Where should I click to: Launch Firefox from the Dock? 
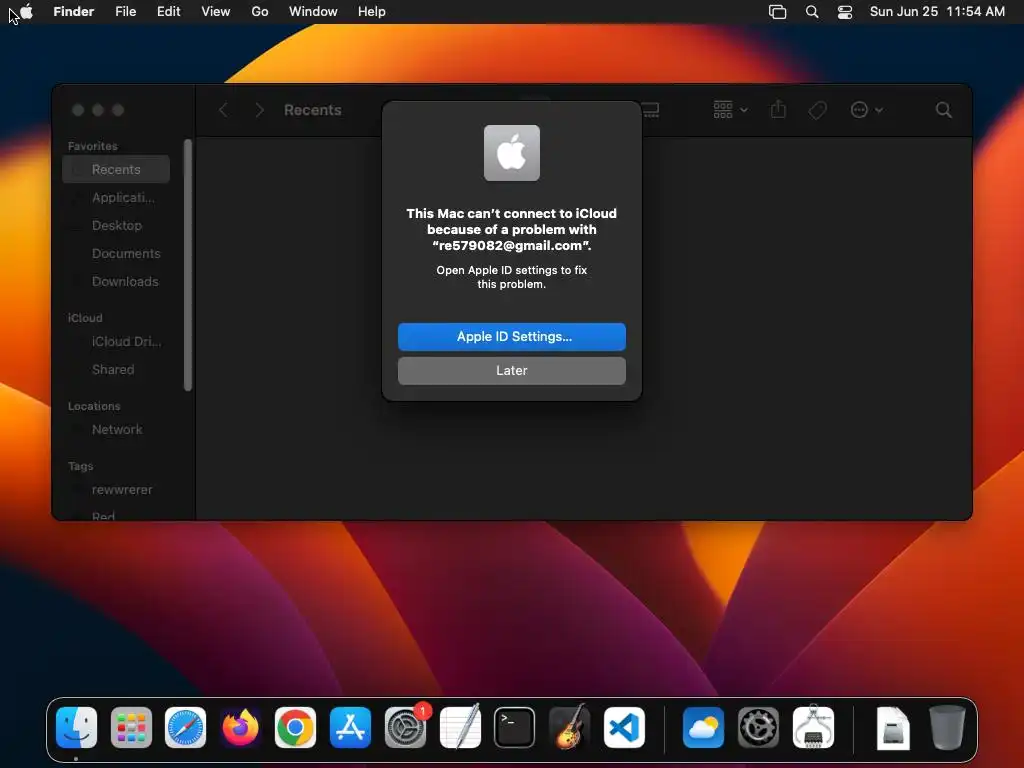point(240,728)
